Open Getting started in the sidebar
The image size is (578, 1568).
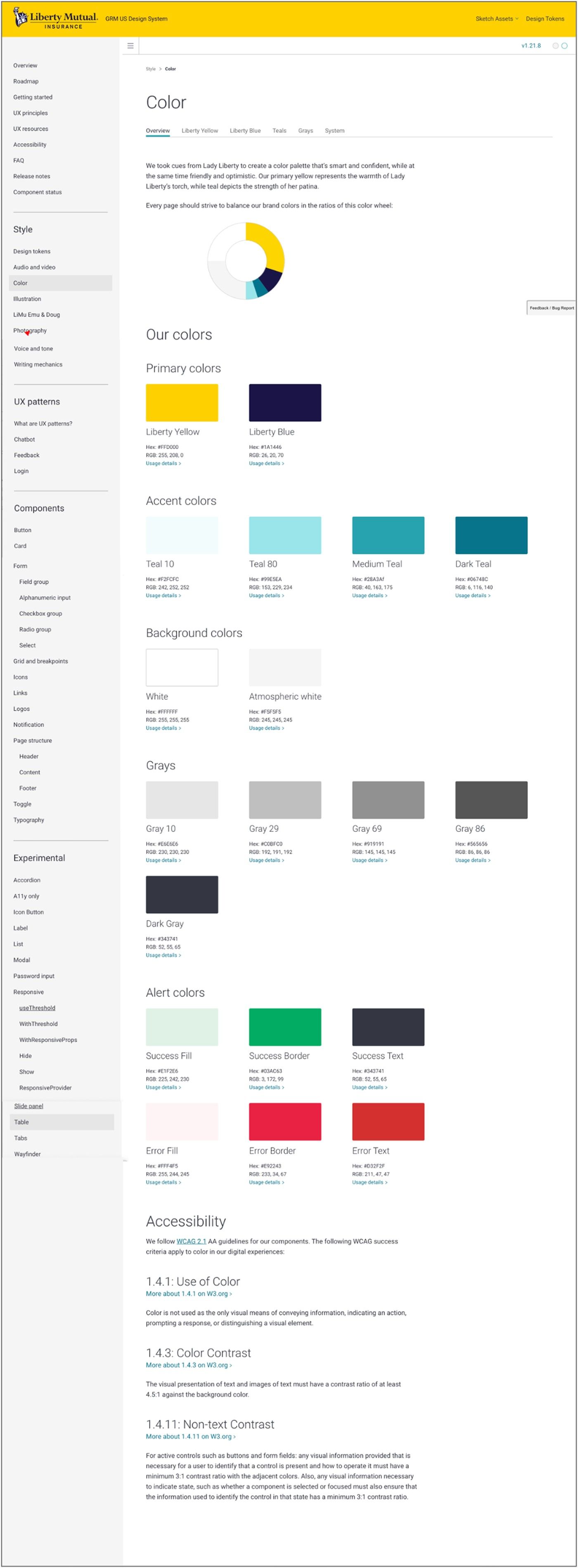[33, 97]
